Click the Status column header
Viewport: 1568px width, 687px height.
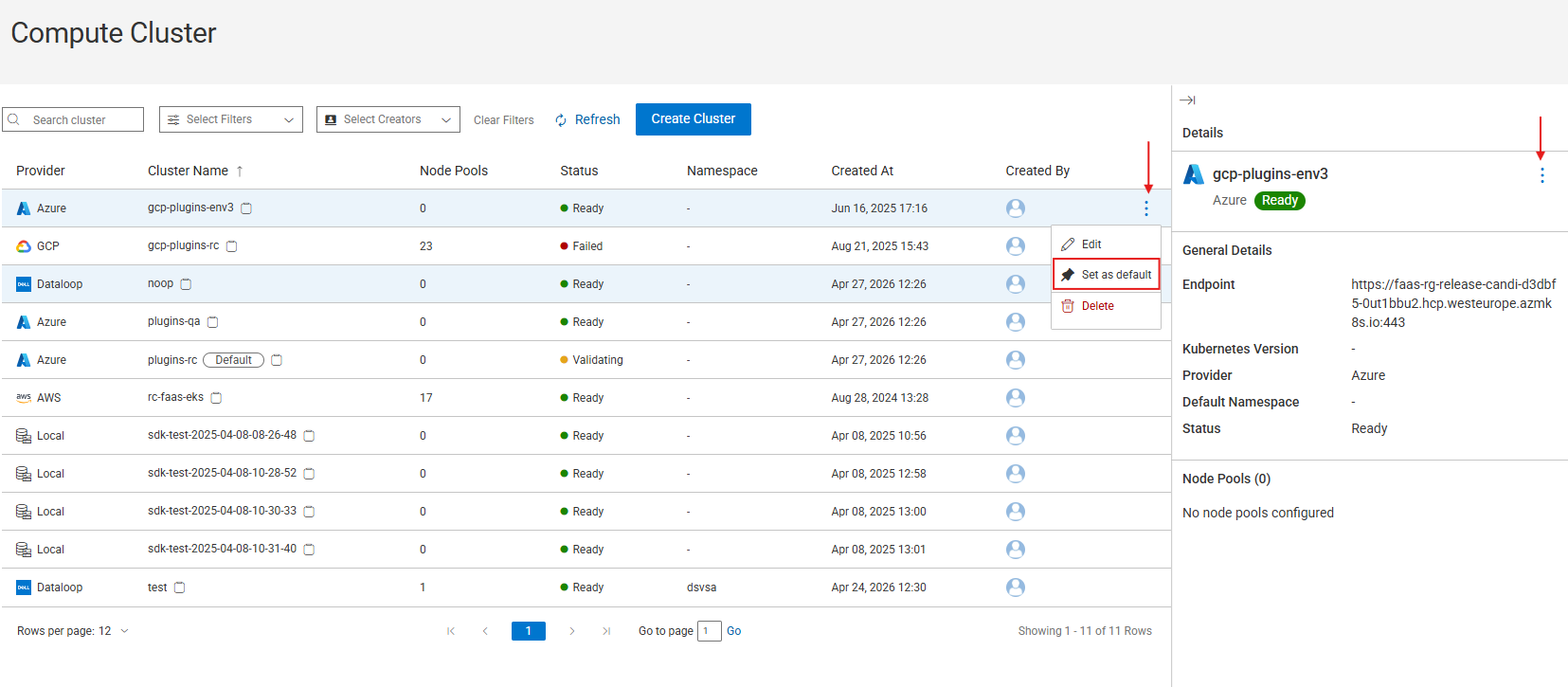[579, 171]
